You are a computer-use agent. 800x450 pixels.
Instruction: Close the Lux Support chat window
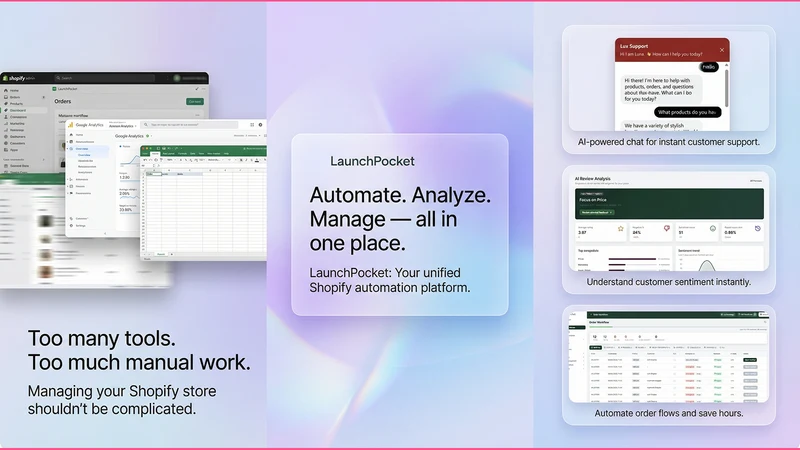click(x=721, y=50)
